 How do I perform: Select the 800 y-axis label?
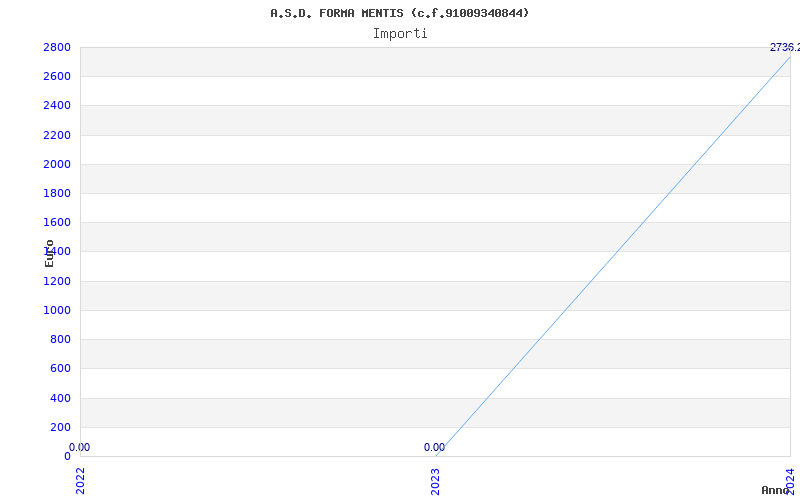coord(61,339)
